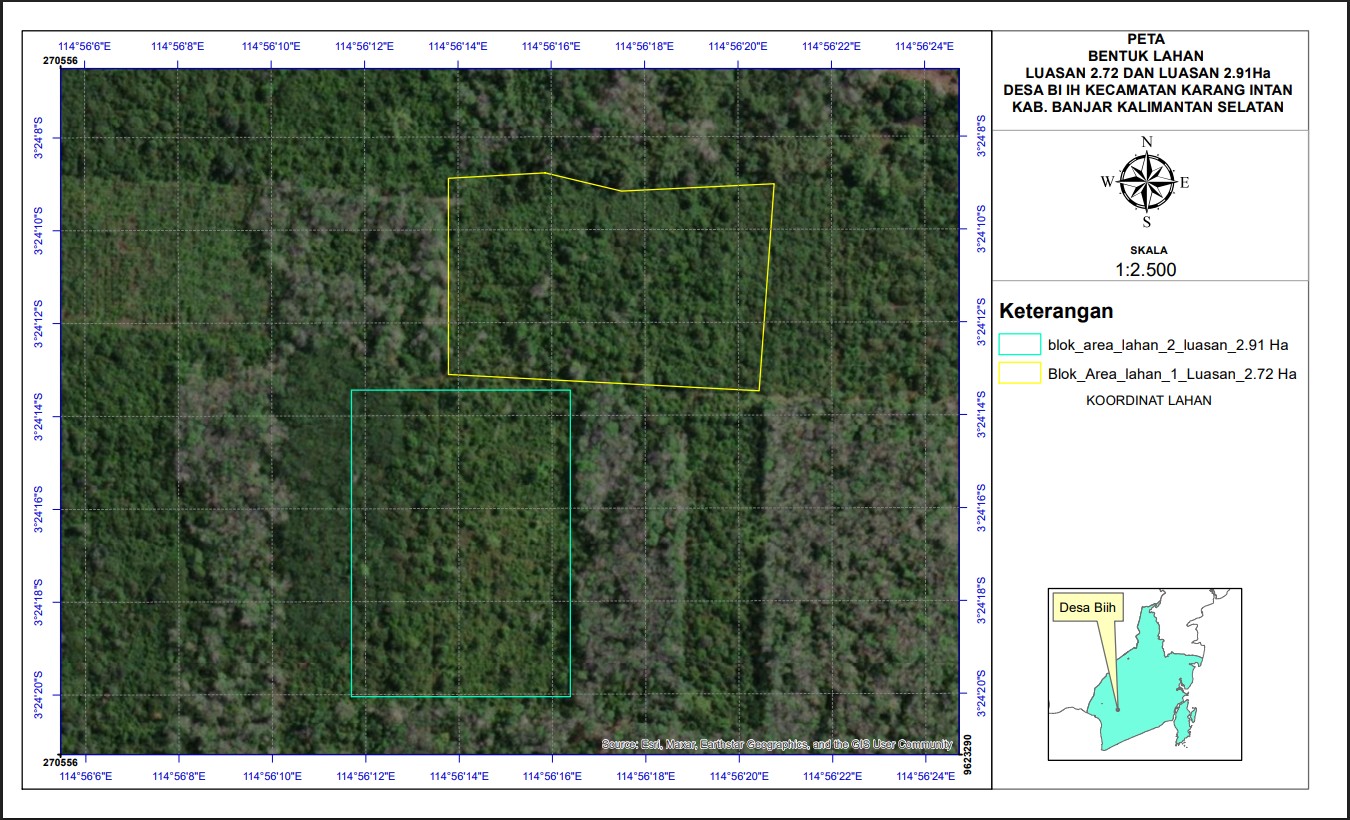Click the top 114°56'16"E longitude label
Image resolution: width=1350 pixels, height=820 pixels.
coord(551,46)
